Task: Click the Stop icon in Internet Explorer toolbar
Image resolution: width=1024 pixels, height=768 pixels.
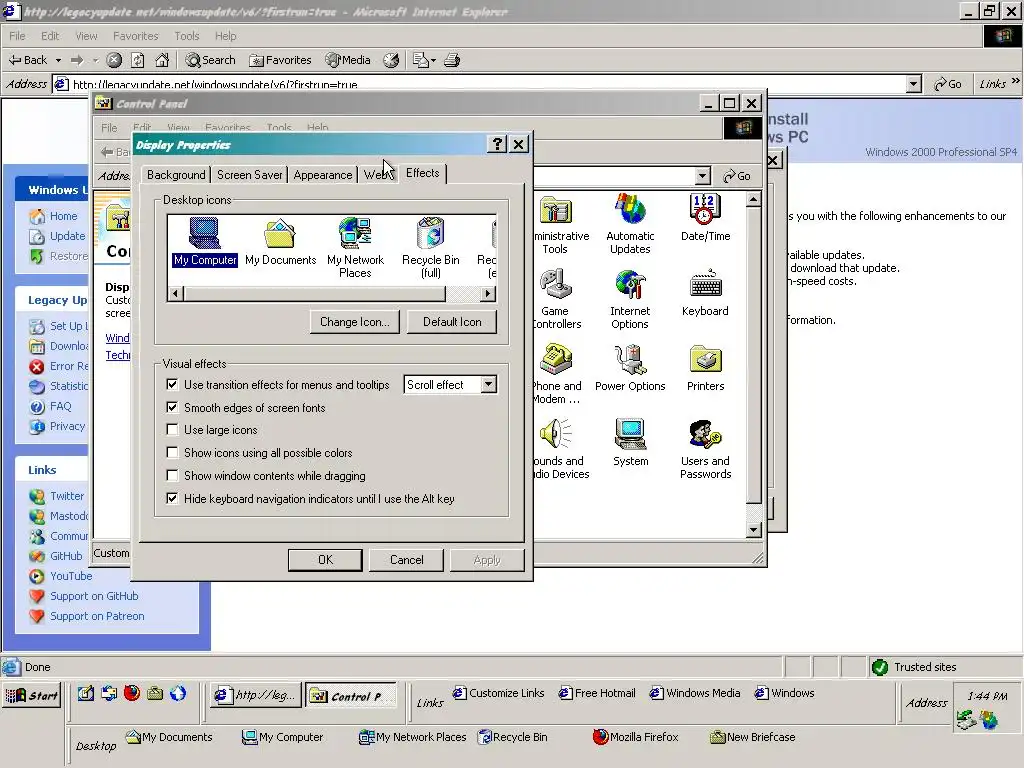Action: tap(114, 60)
